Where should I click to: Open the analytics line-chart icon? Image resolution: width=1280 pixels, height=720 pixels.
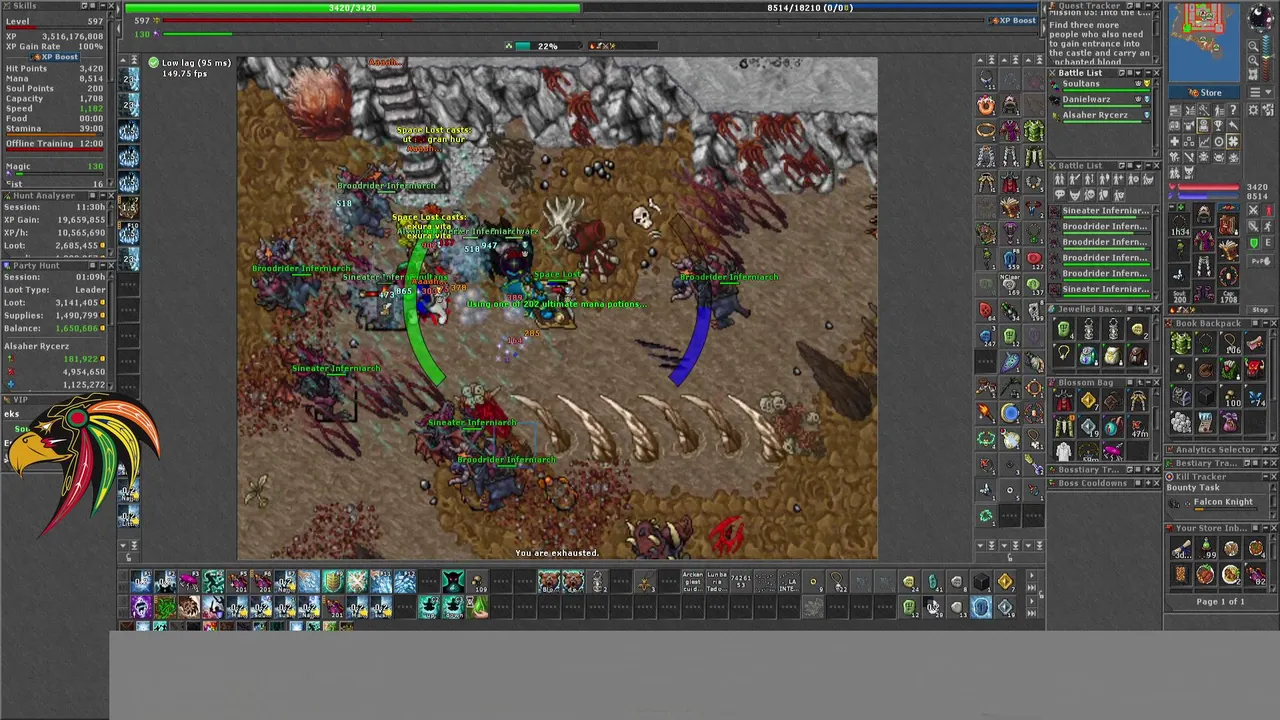pyautogui.click(x=1204, y=142)
